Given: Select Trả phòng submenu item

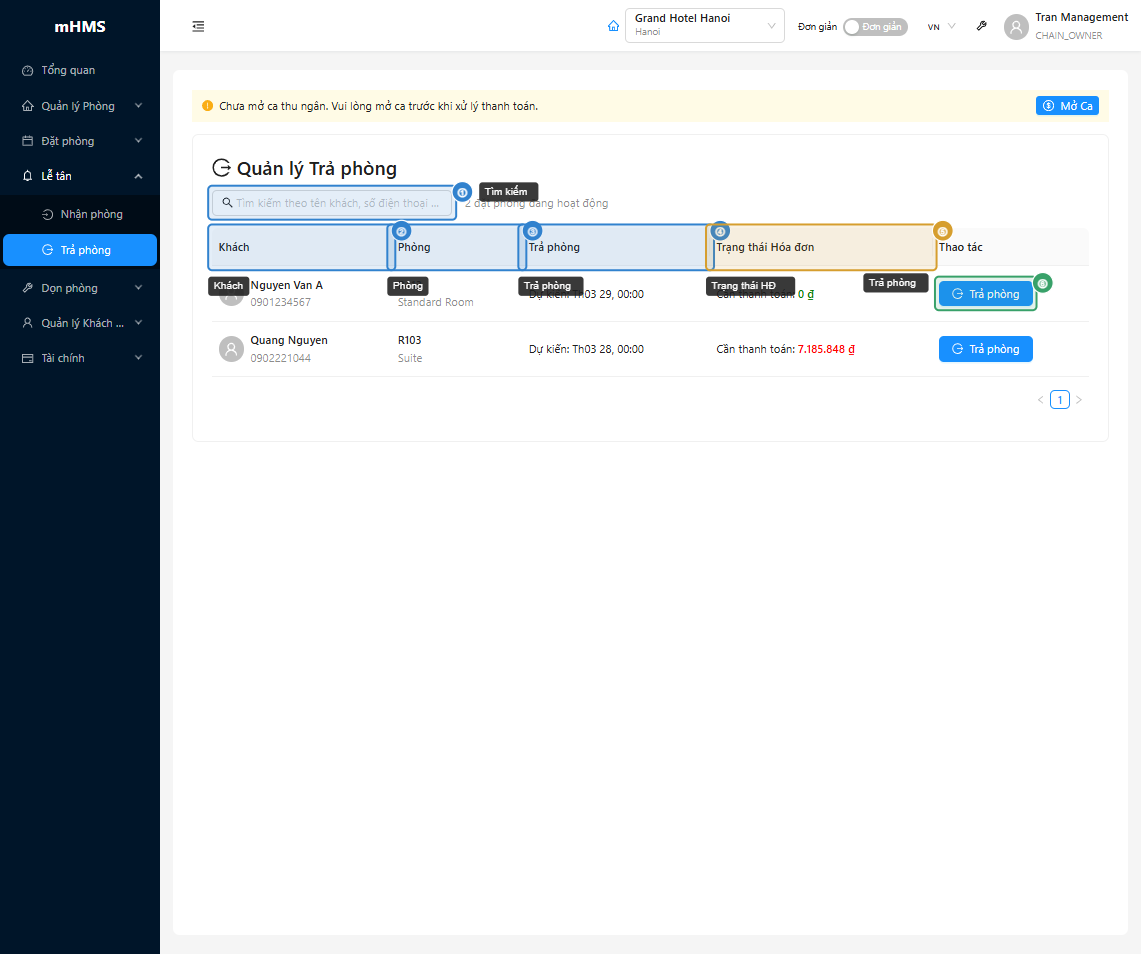Looking at the screenshot, I should (x=80, y=250).
